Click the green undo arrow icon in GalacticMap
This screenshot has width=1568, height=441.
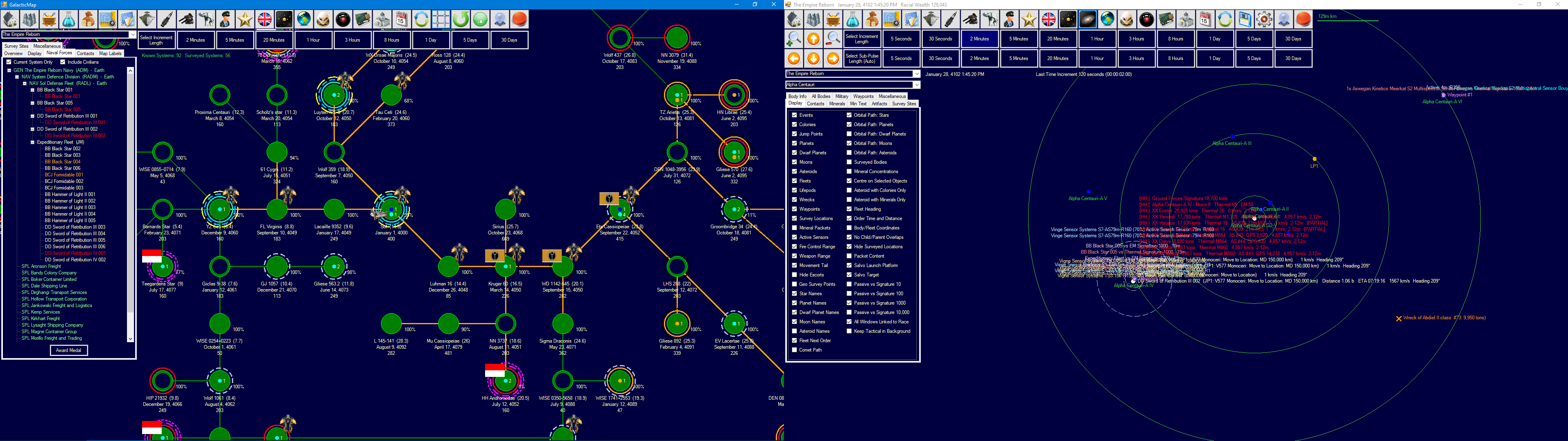click(460, 20)
